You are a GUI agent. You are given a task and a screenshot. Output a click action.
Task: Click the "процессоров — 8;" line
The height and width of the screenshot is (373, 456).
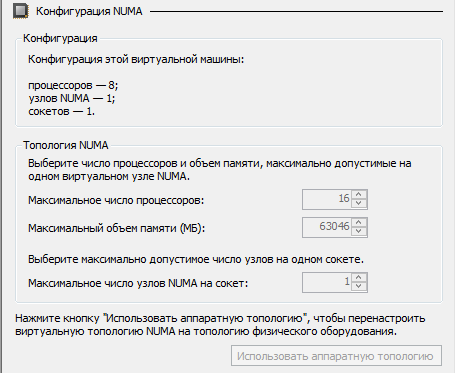pyautogui.click(x=73, y=86)
